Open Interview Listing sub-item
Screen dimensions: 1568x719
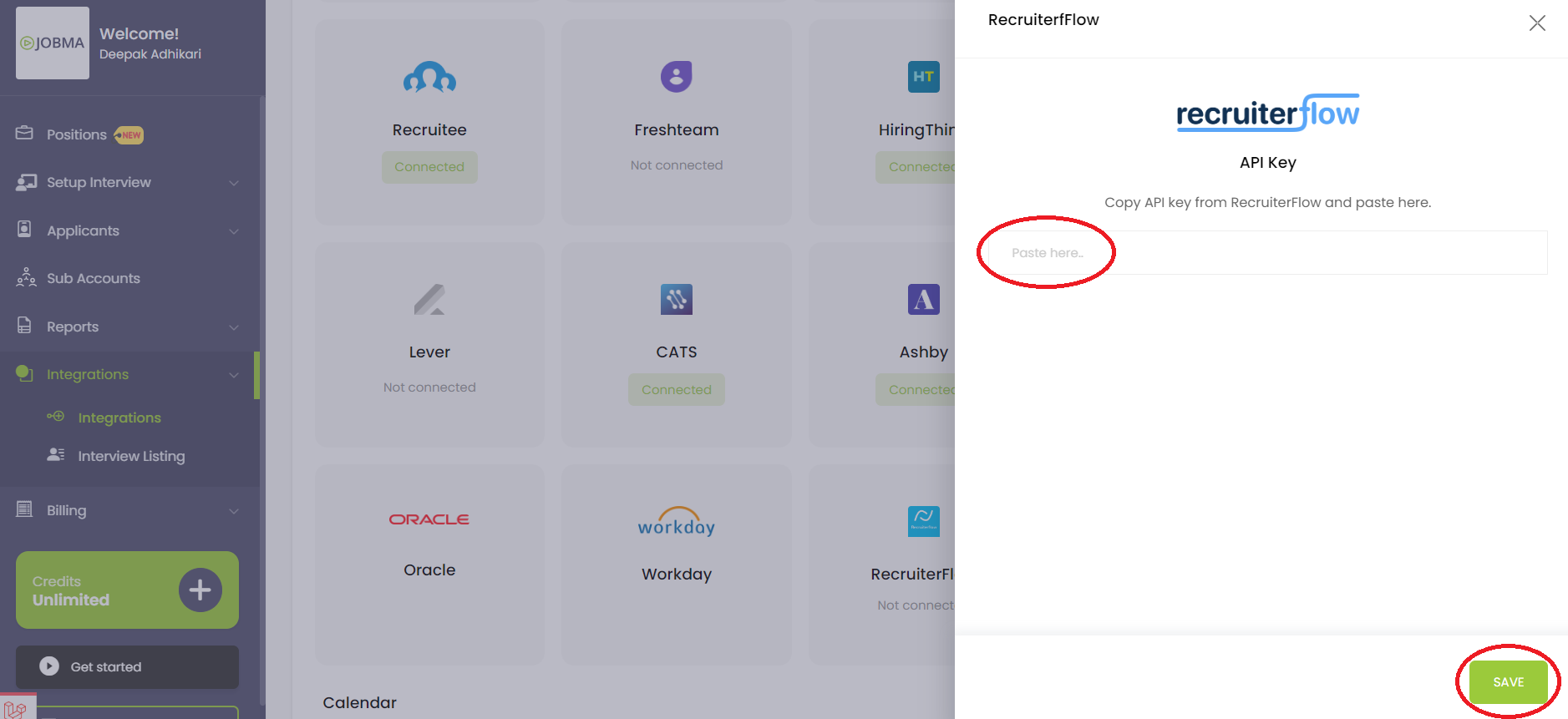click(x=131, y=456)
